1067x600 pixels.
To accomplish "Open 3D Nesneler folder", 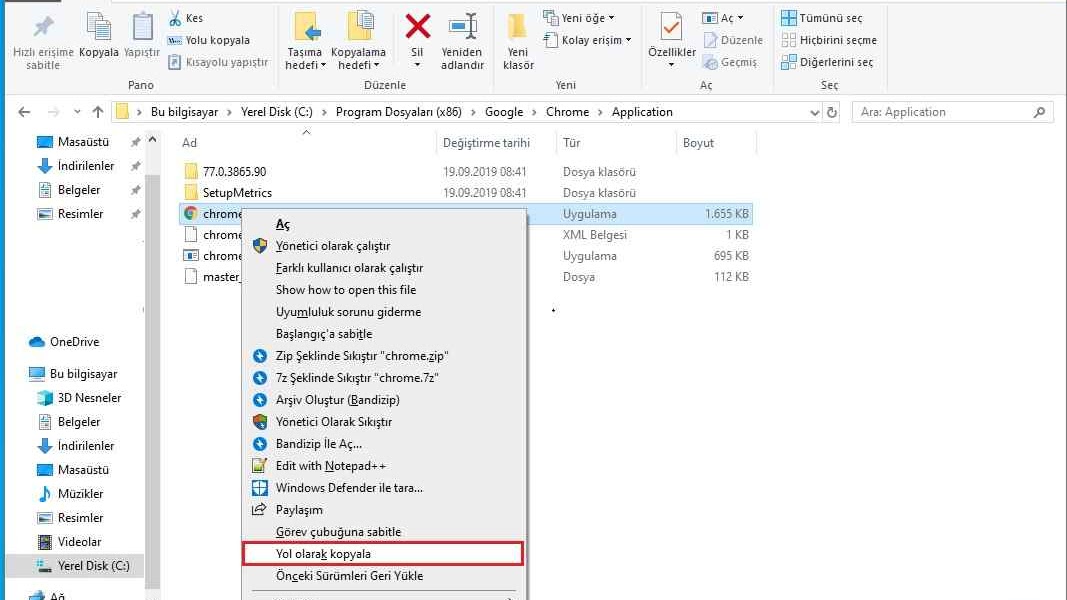I will pyautogui.click(x=89, y=397).
